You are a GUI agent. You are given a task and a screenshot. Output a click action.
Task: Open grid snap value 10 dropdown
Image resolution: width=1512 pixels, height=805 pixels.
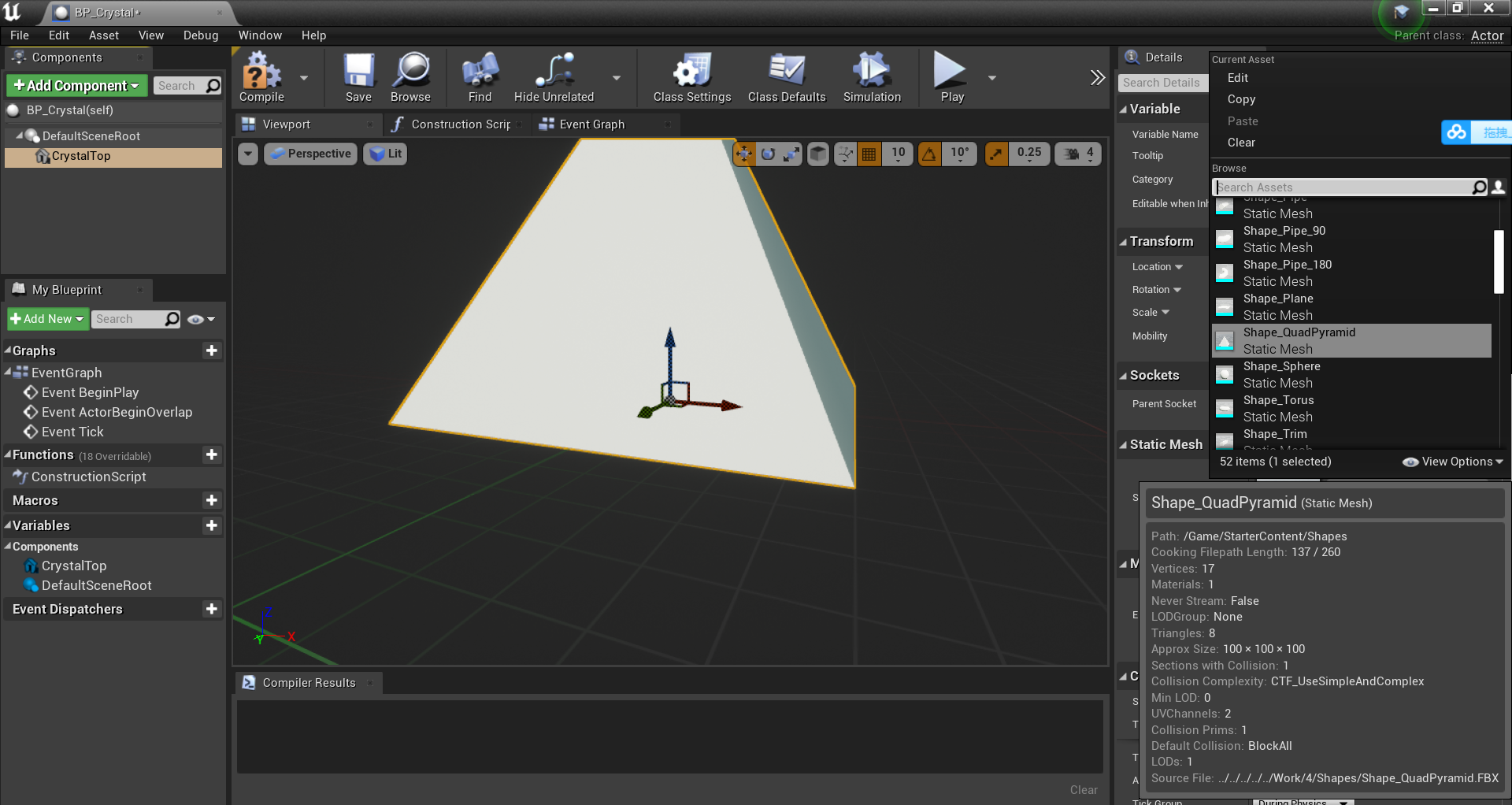[x=898, y=154]
